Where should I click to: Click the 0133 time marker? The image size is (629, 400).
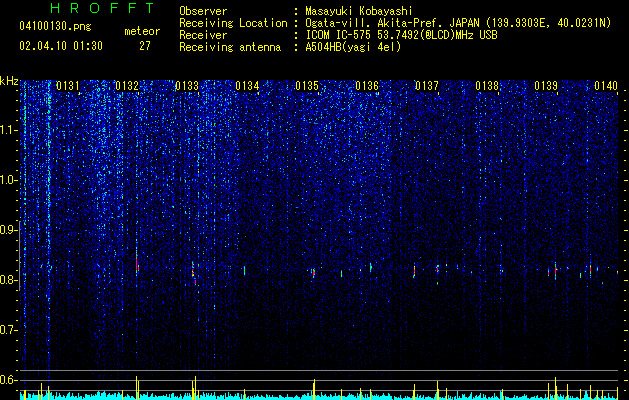tap(187, 85)
